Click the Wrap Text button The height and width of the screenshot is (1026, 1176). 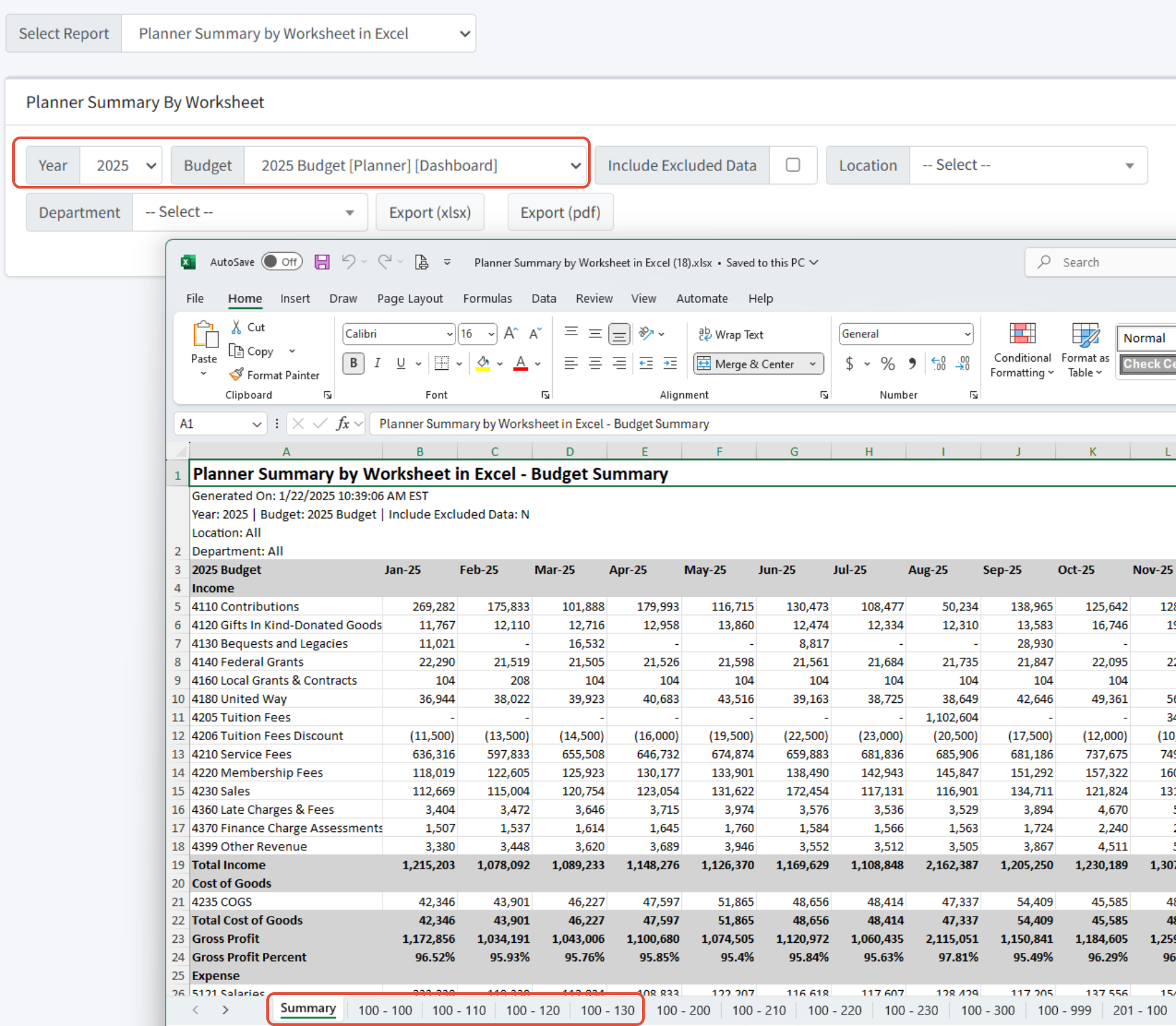coord(731,335)
